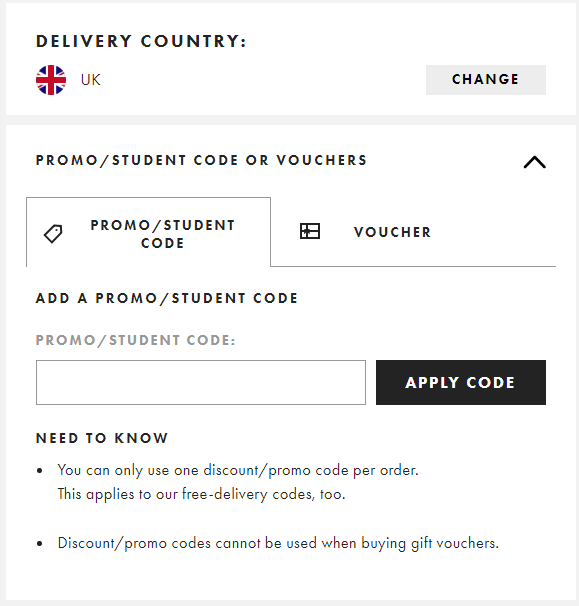This screenshot has width=579, height=606.
Task: Apply the entered promo code
Action: (461, 383)
